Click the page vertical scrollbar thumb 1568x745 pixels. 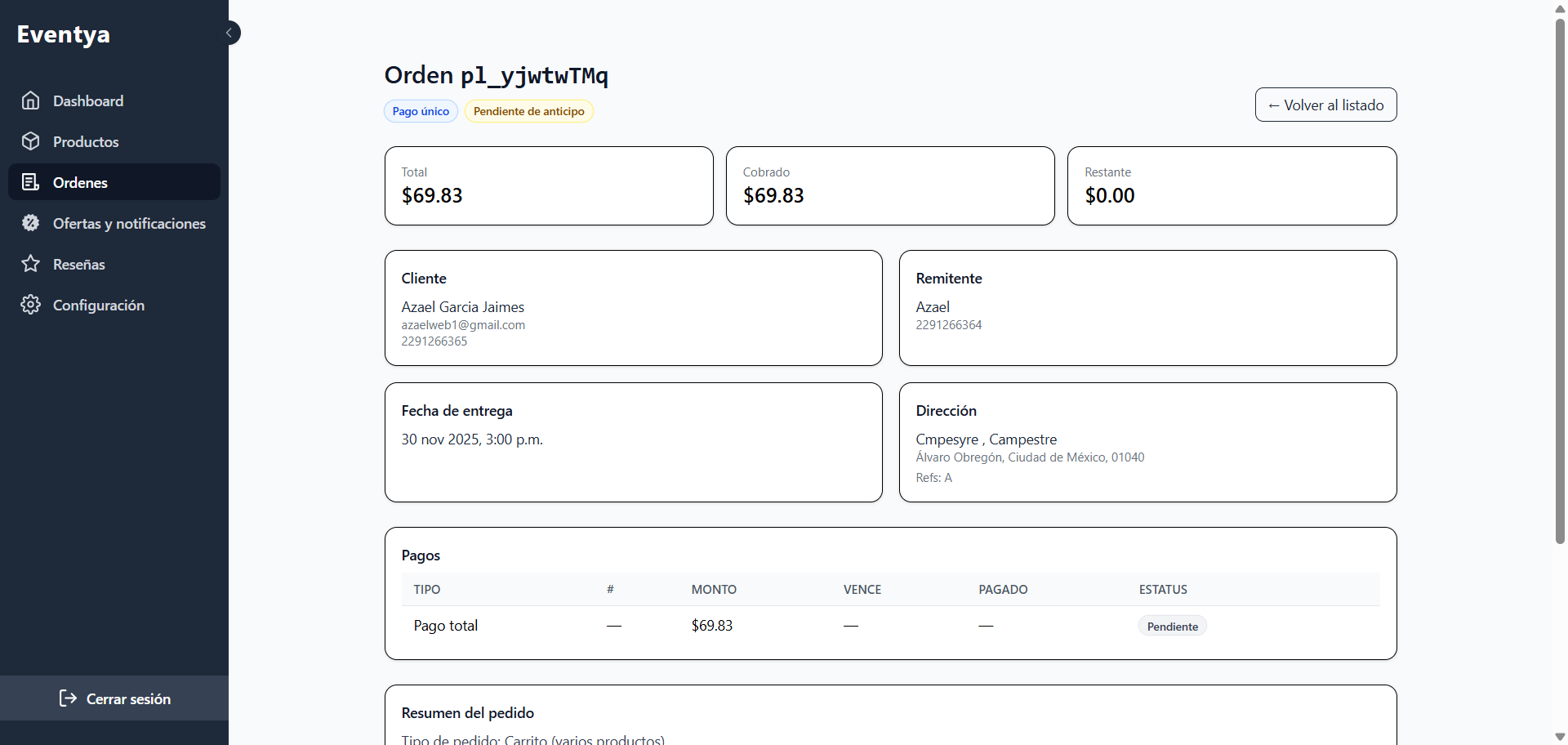(1560, 278)
